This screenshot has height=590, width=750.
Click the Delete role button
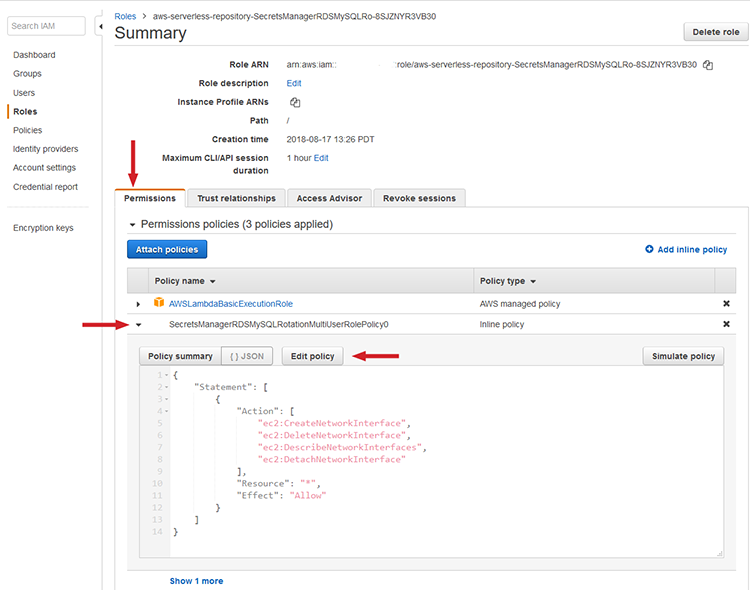pyautogui.click(x=716, y=32)
